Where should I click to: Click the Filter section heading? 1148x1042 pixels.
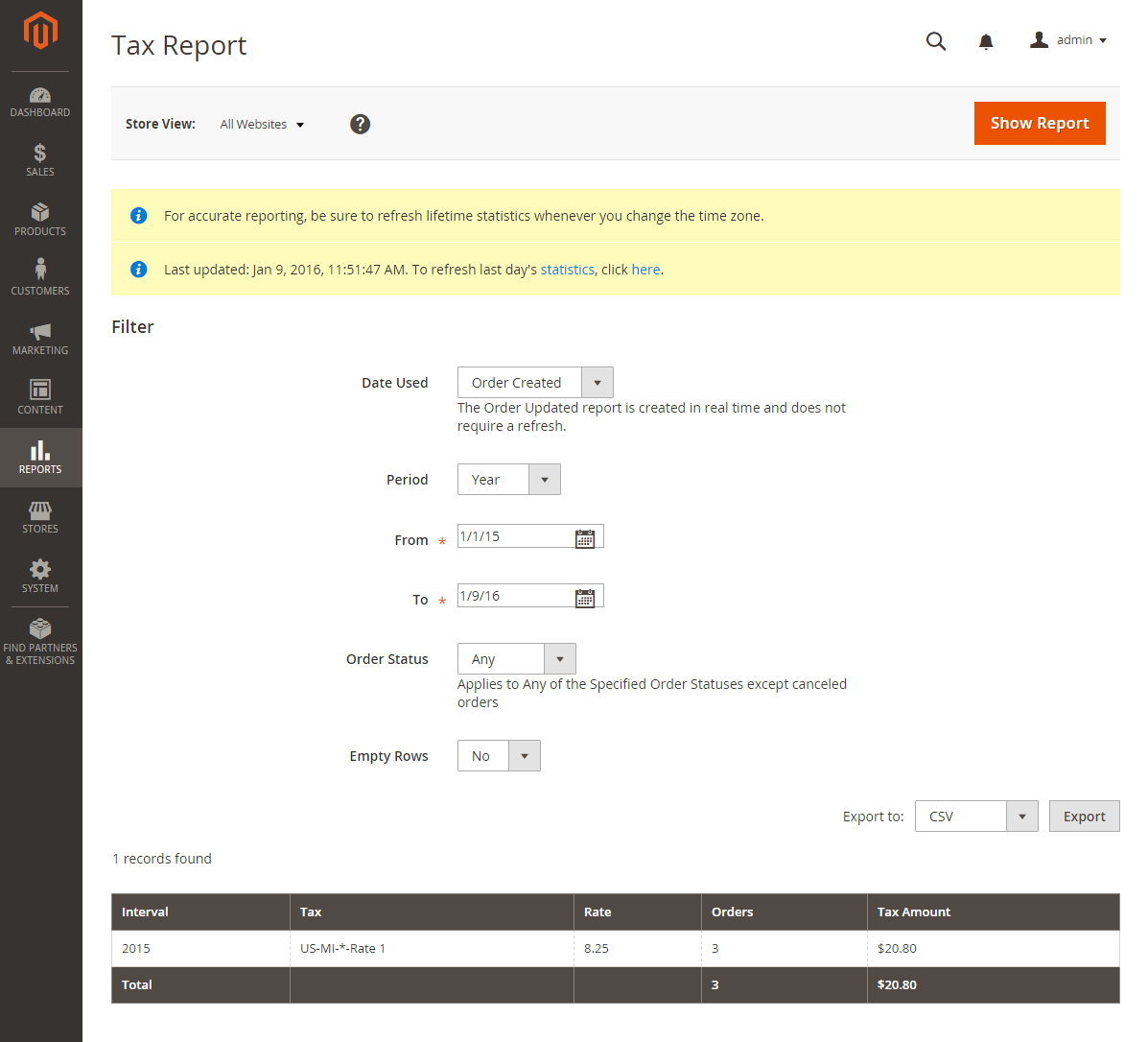click(x=132, y=326)
